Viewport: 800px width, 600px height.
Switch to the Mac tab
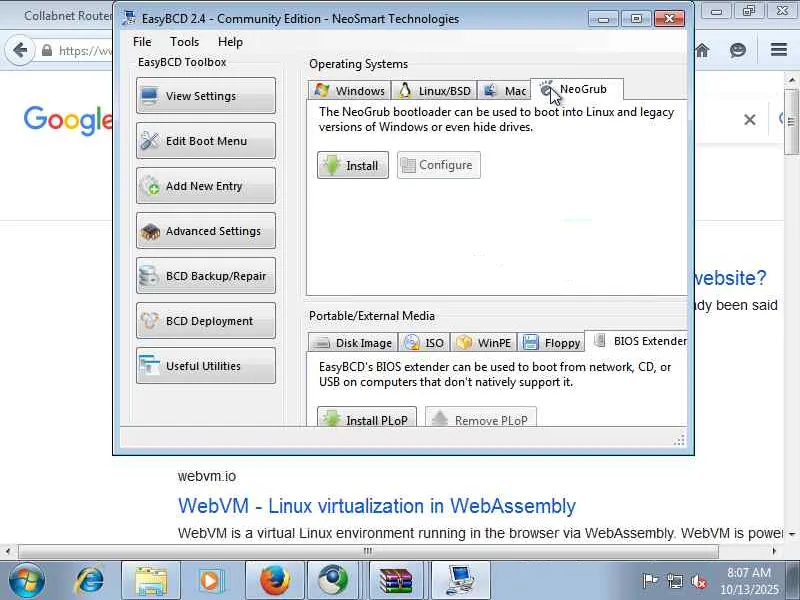(504, 90)
